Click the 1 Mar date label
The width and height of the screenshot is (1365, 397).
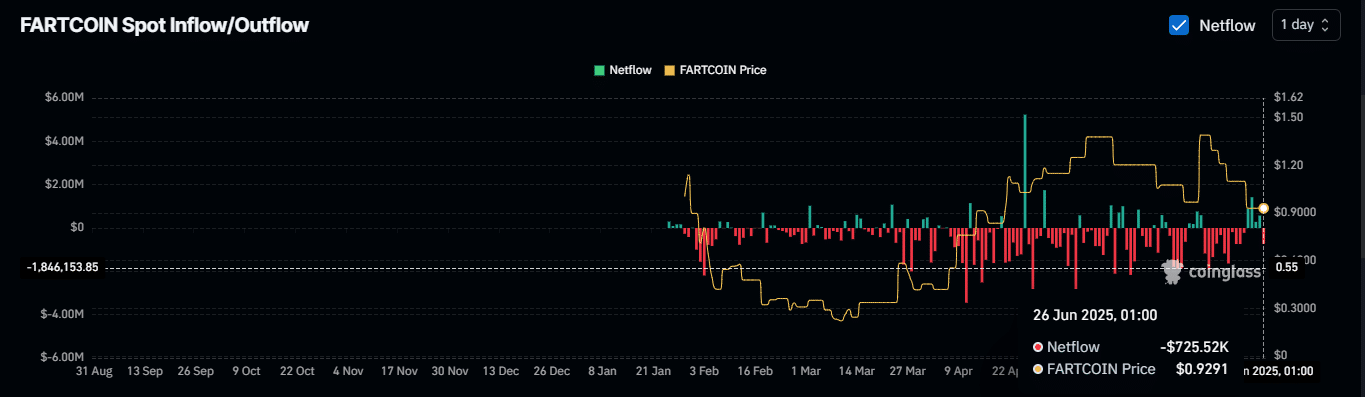[x=806, y=371]
